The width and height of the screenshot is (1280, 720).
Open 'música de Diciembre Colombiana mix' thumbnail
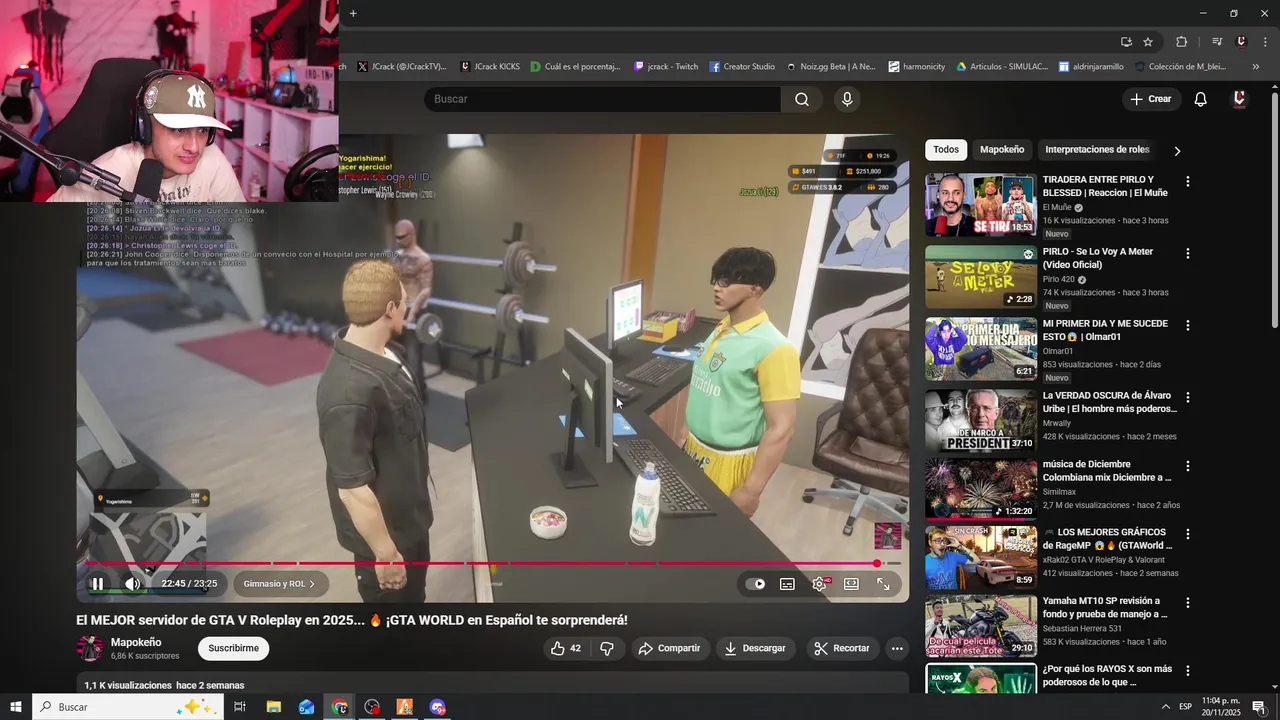[x=981, y=489]
